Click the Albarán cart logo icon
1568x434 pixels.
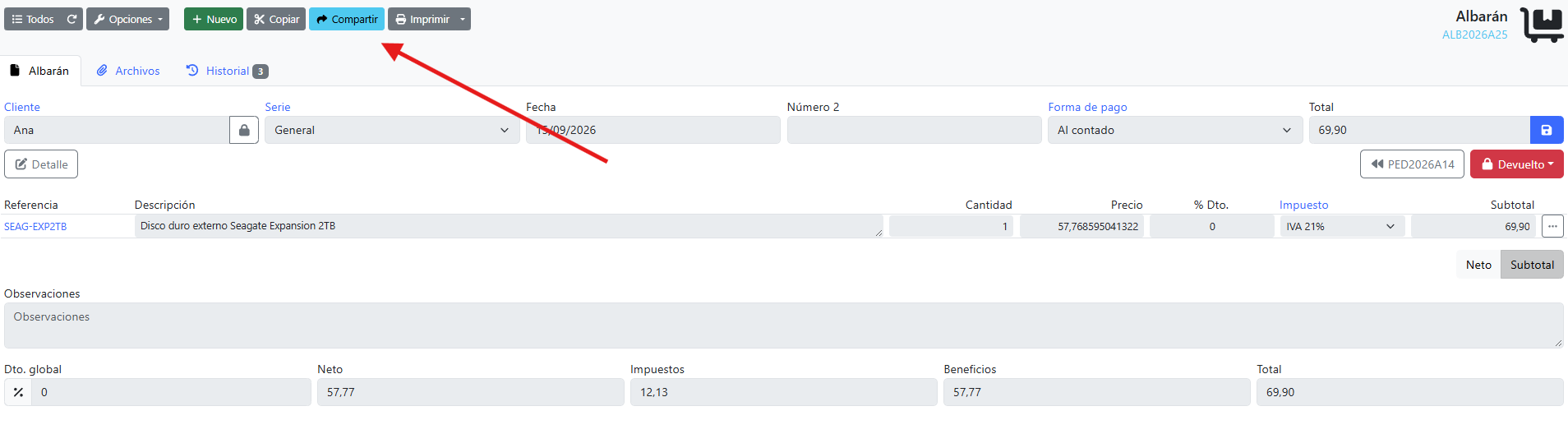[x=1541, y=25]
